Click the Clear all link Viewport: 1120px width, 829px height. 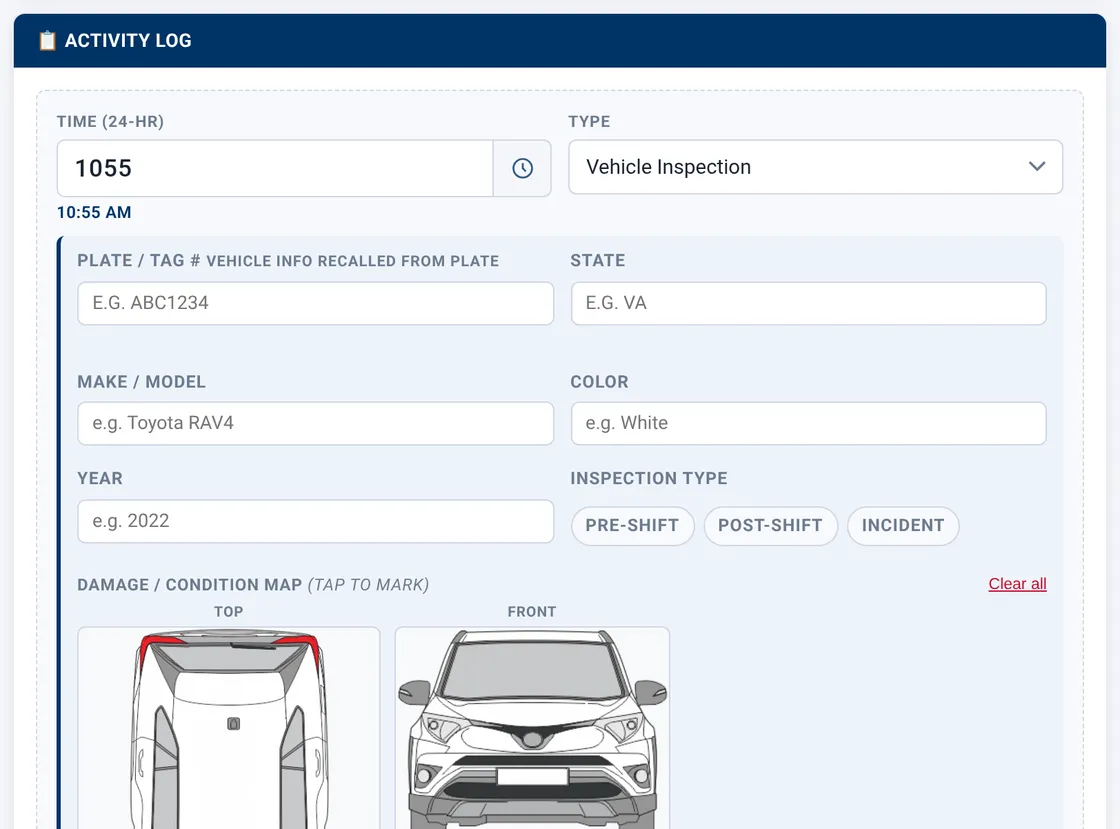[1017, 583]
